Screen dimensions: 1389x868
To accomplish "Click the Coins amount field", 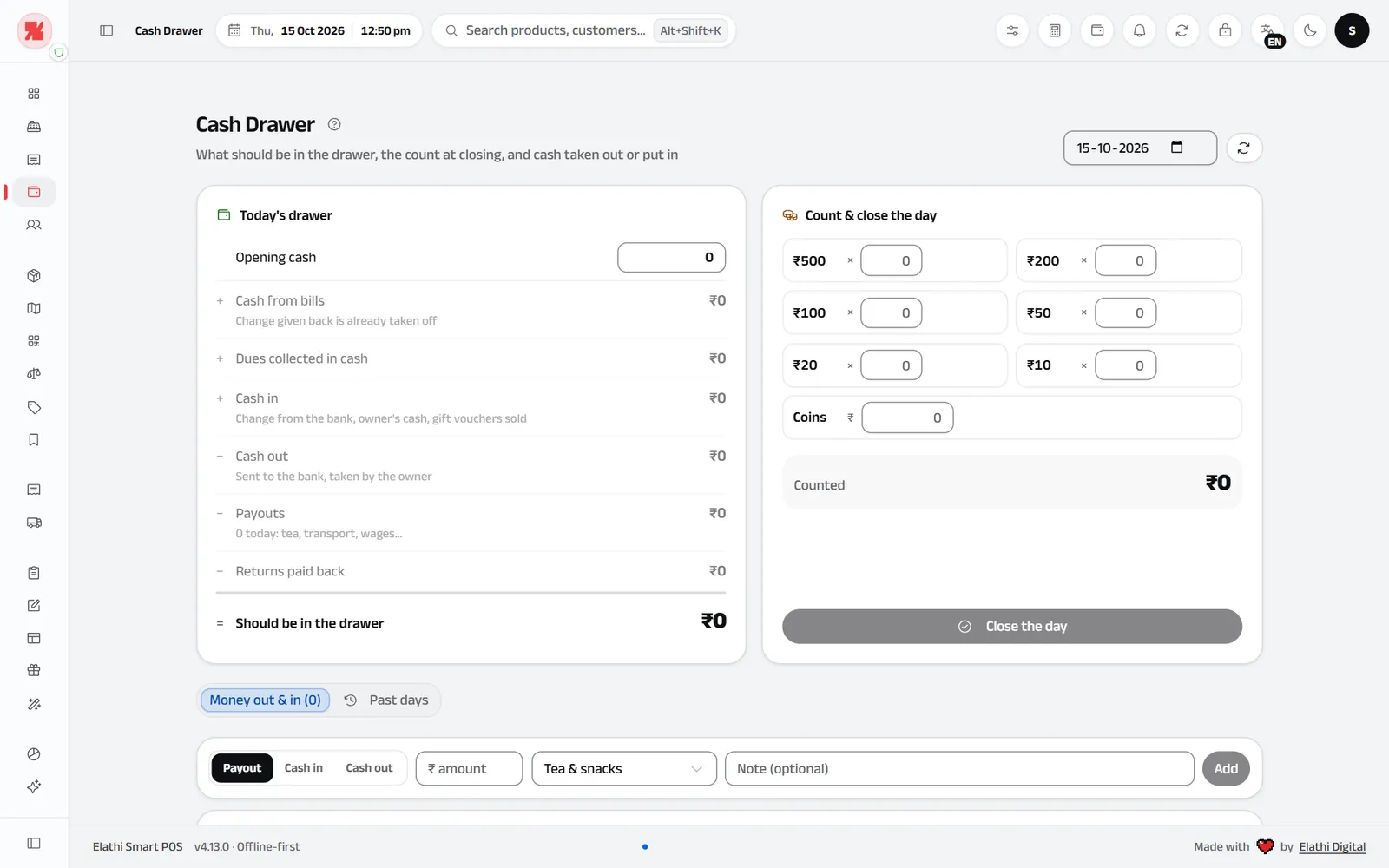I will click(x=908, y=418).
